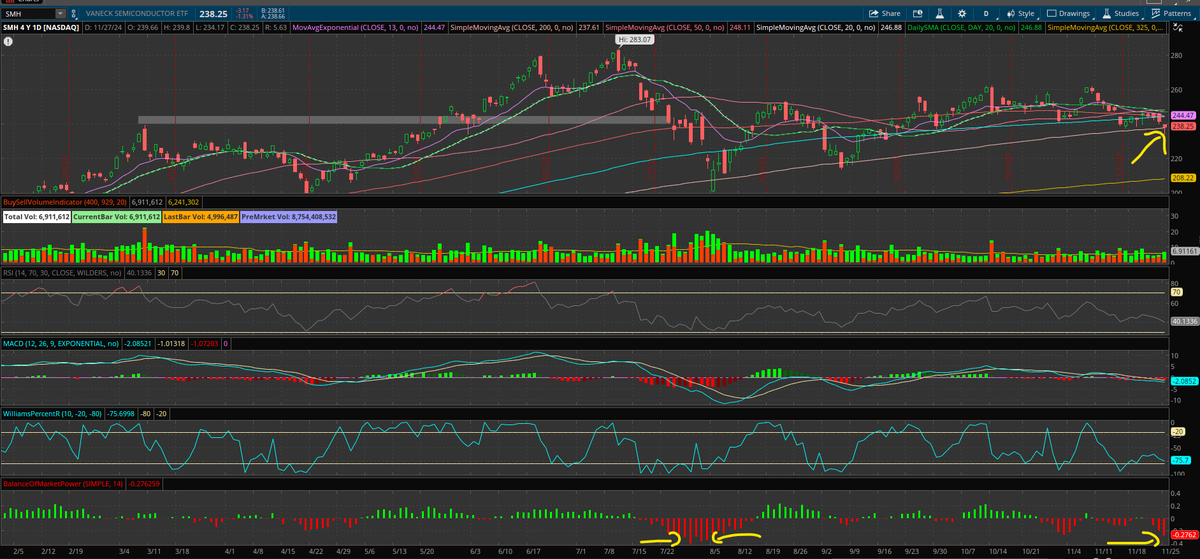
Task: Click the BuySellVolumeIndicator study label
Action: tap(63, 201)
